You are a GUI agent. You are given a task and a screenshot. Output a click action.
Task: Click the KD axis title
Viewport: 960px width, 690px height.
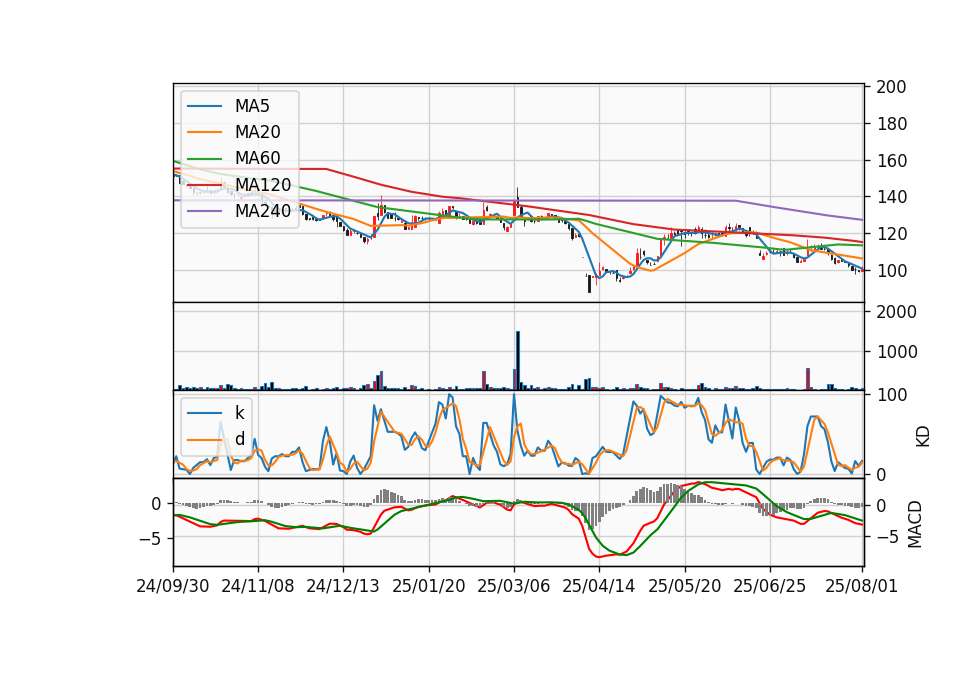pyautogui.click(x=923, y=436)
